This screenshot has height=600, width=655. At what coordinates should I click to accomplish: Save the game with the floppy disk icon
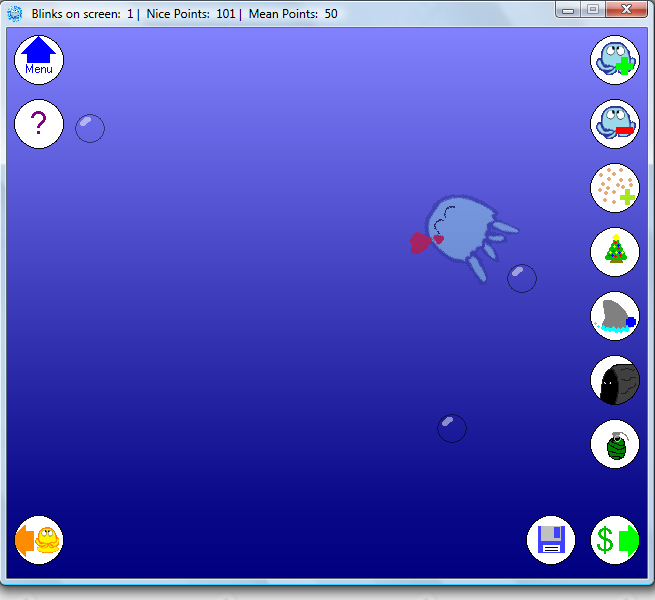coord(551,540)
